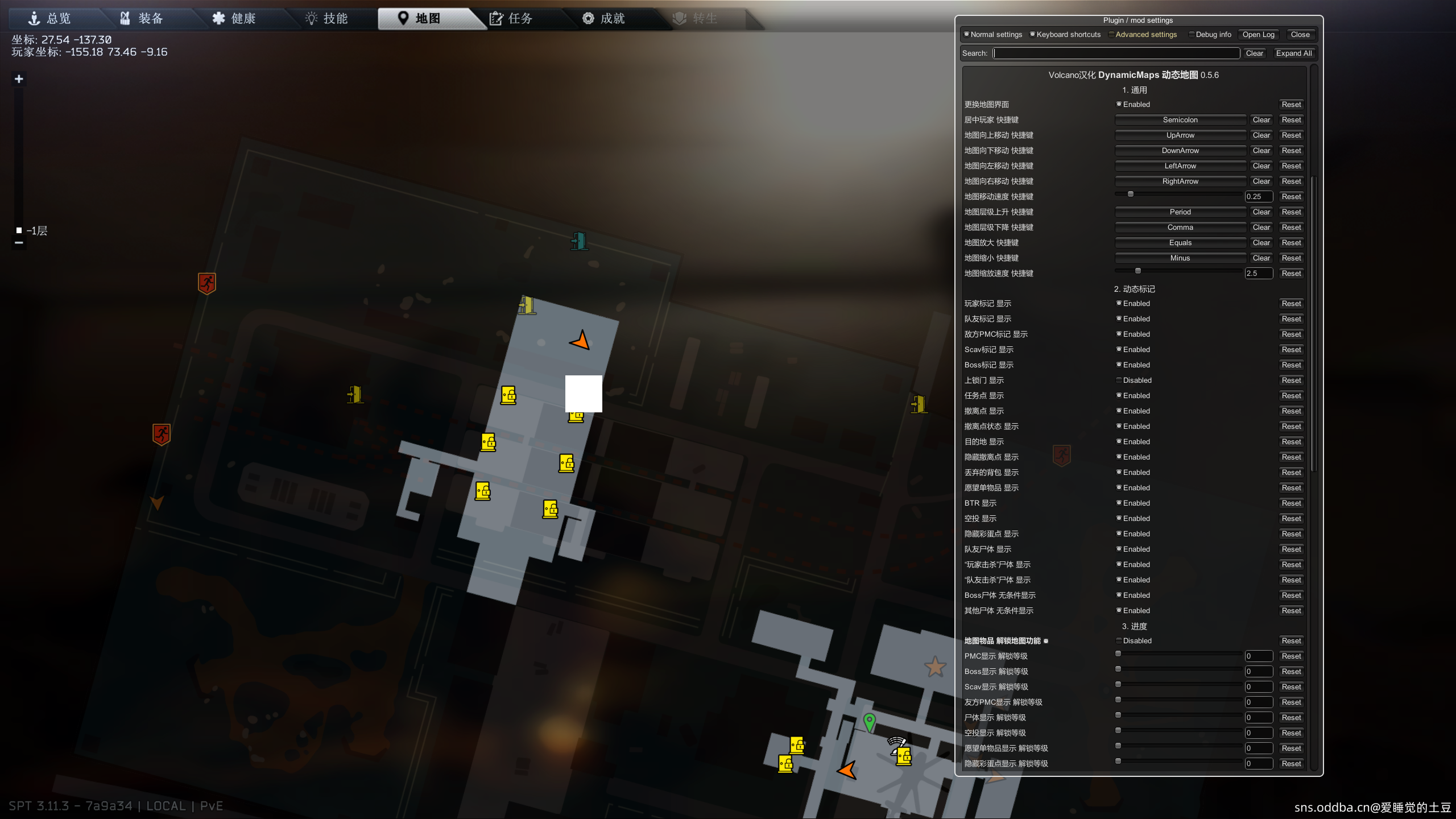The height and width of the screenshot is (819, 1456).
Task: Toggle 空投 显示 Enabled checkbox
Action: pyautogui.click(x=1119, y=518)
